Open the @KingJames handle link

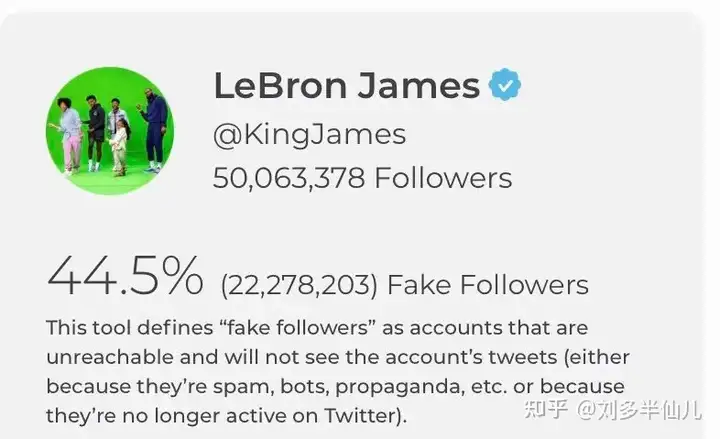pos(309,135)
